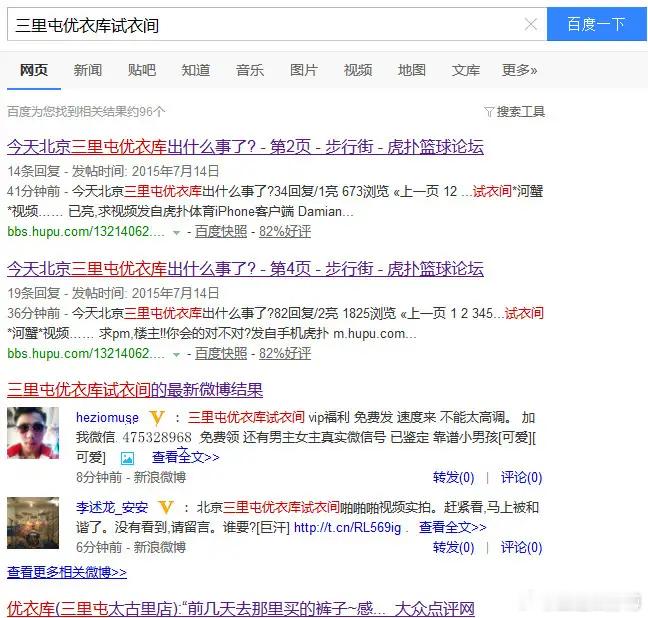Screen dimensions: 648x618
Task: Click 82%好评 under the 第4页 result
Action: [x=285, y=353]
